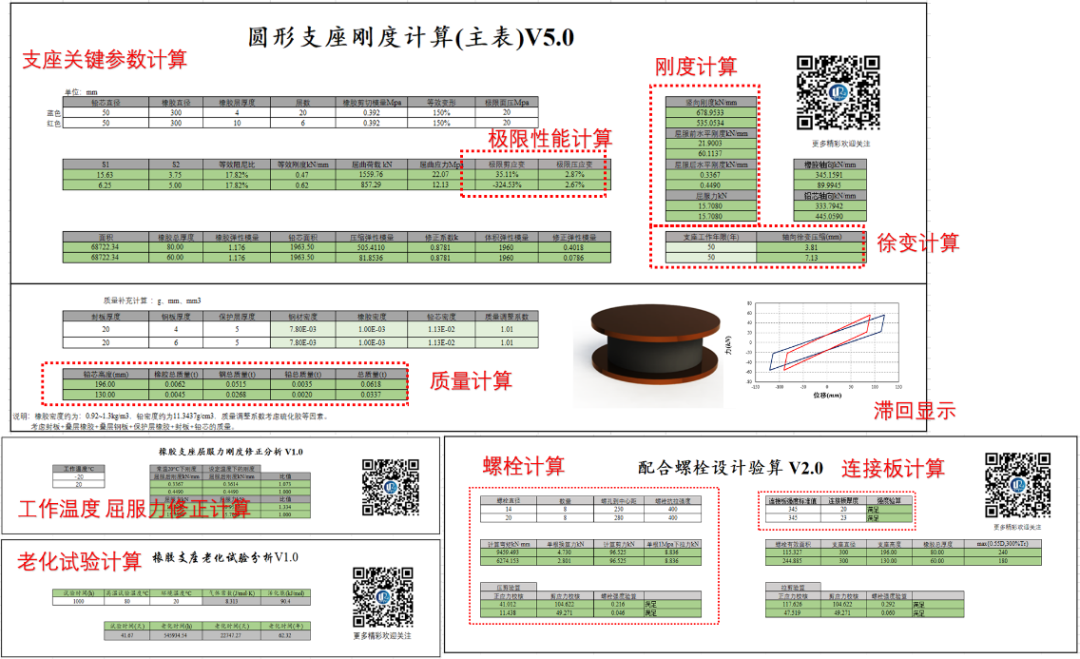Click the title 橡胶支座老化试验分析V1.0

(x=225, y=557)
